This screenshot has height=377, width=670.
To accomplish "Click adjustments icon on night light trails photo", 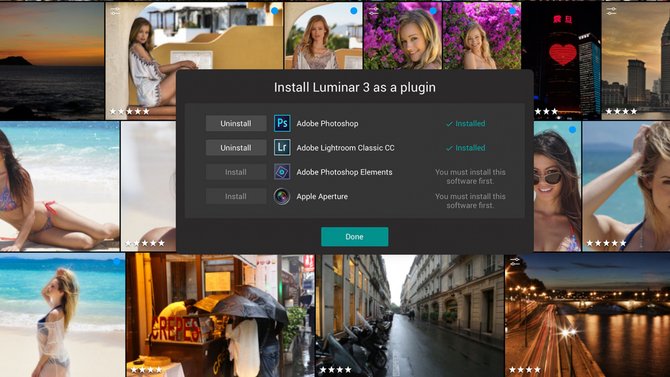I will pyautogui.click(x=515, y=262).
